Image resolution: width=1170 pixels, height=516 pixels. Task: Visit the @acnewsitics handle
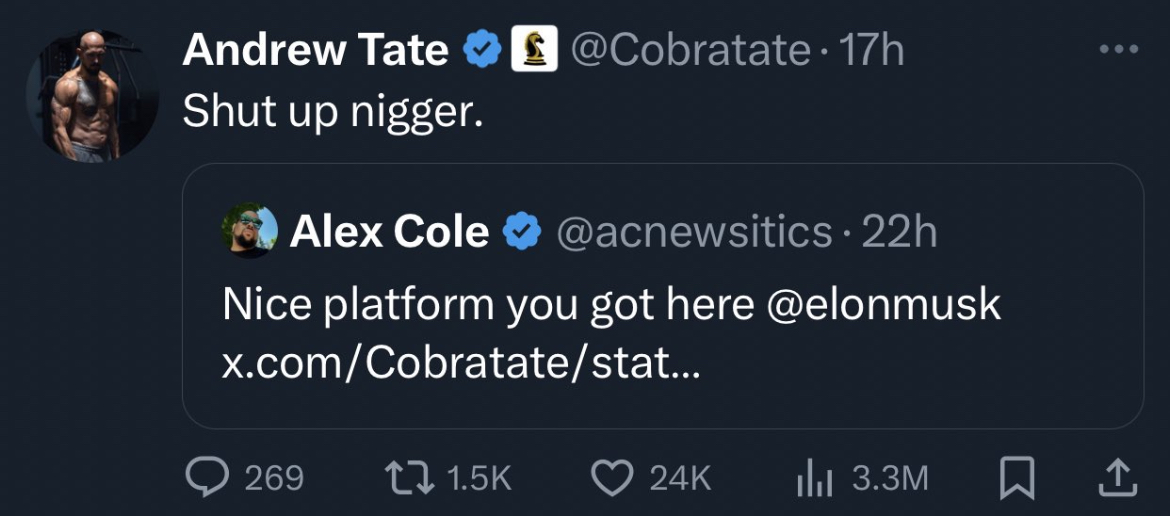[x=692, y=232]
